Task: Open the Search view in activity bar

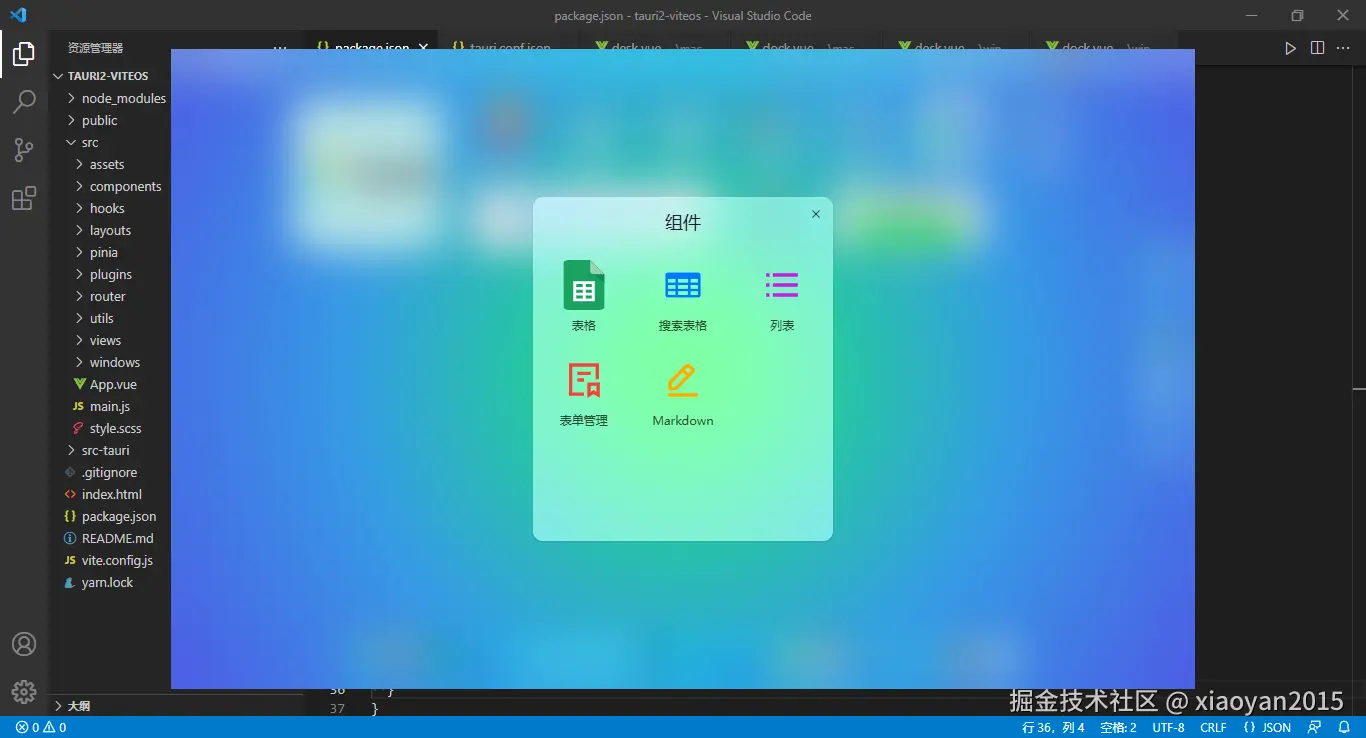Action: pos(24,101)
